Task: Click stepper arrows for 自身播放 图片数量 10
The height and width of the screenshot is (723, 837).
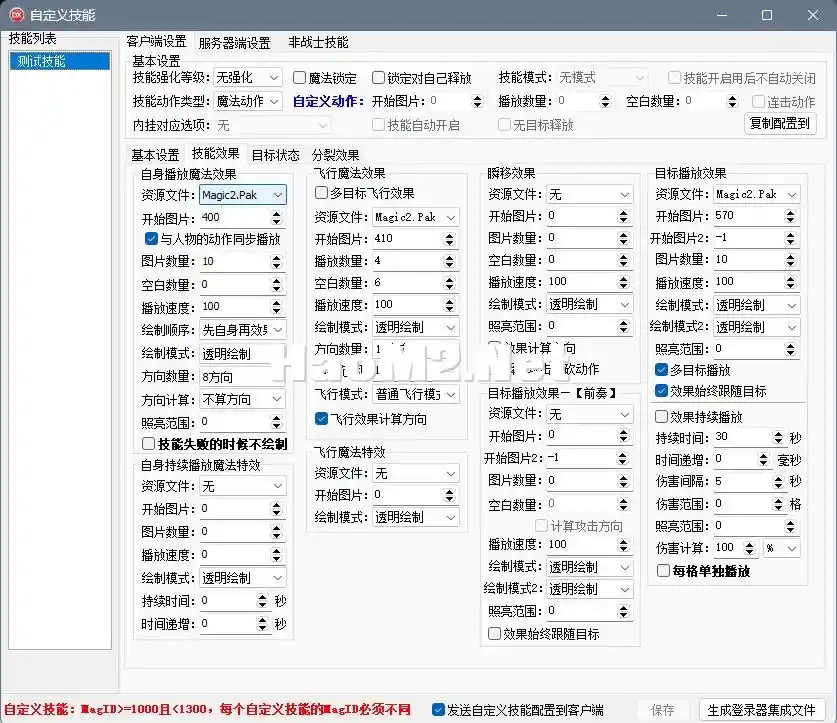Action: 276,262
